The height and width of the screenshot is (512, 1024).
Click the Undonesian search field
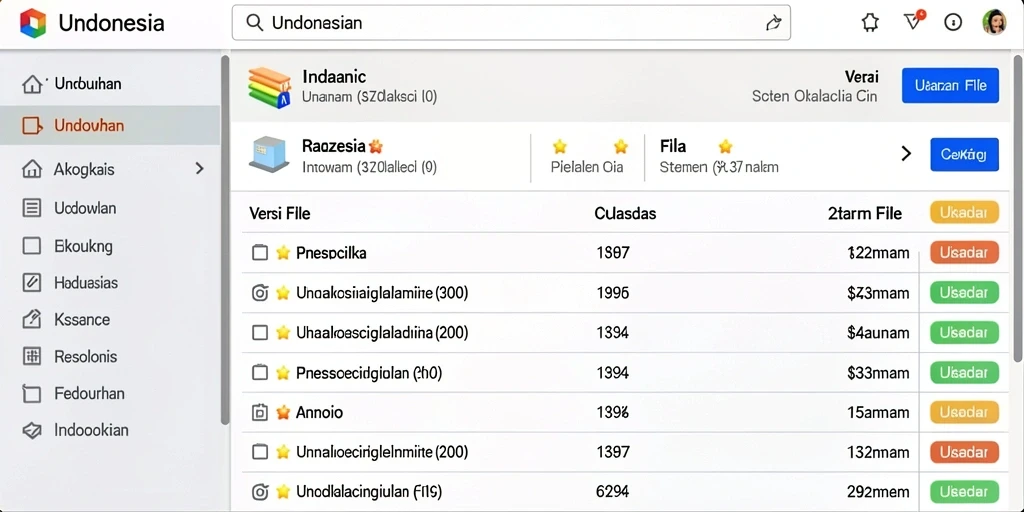click(x=511, y=24)
